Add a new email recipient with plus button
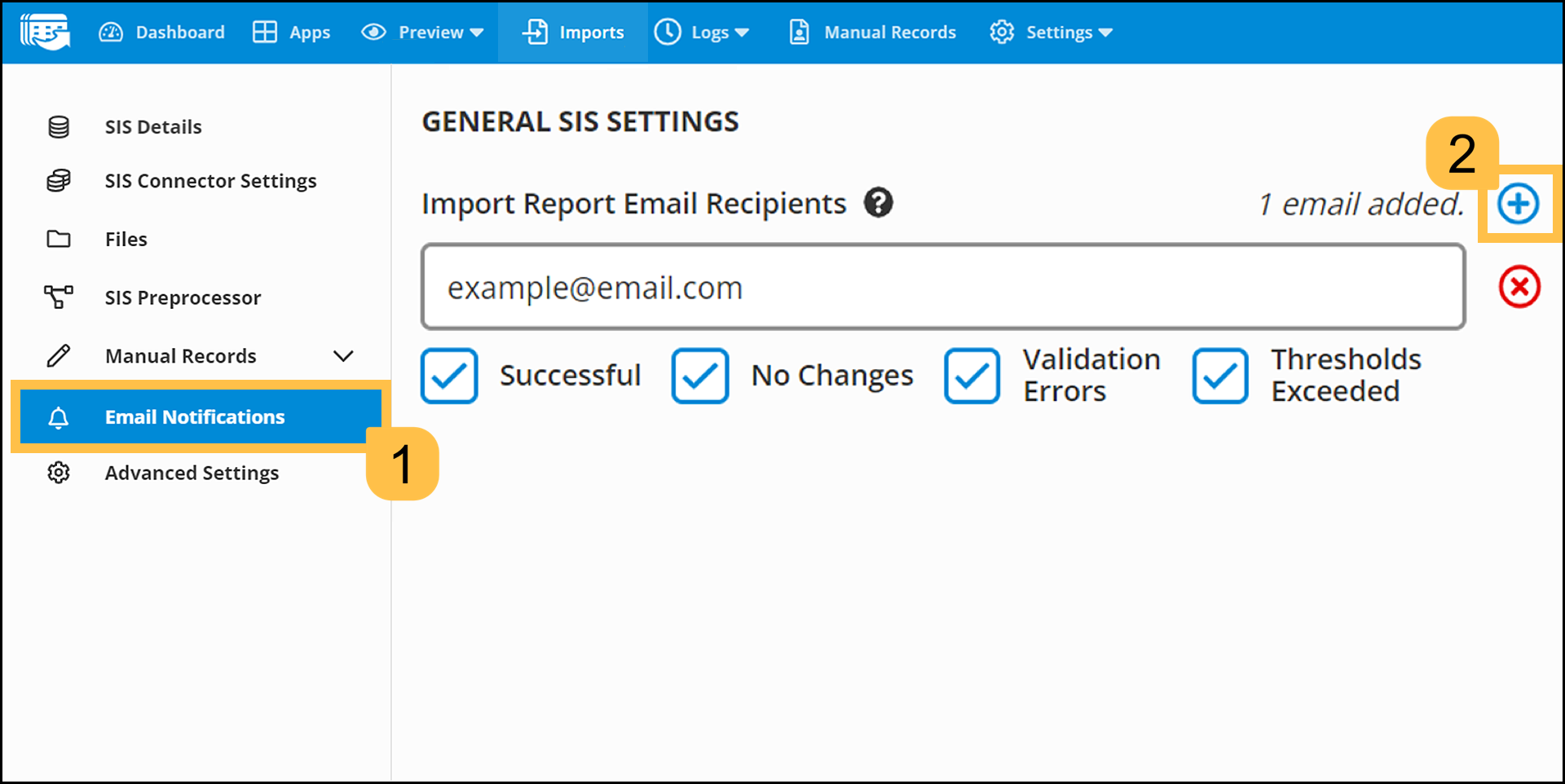Viewport: 1565px width, 784px height. [1517, 204]
